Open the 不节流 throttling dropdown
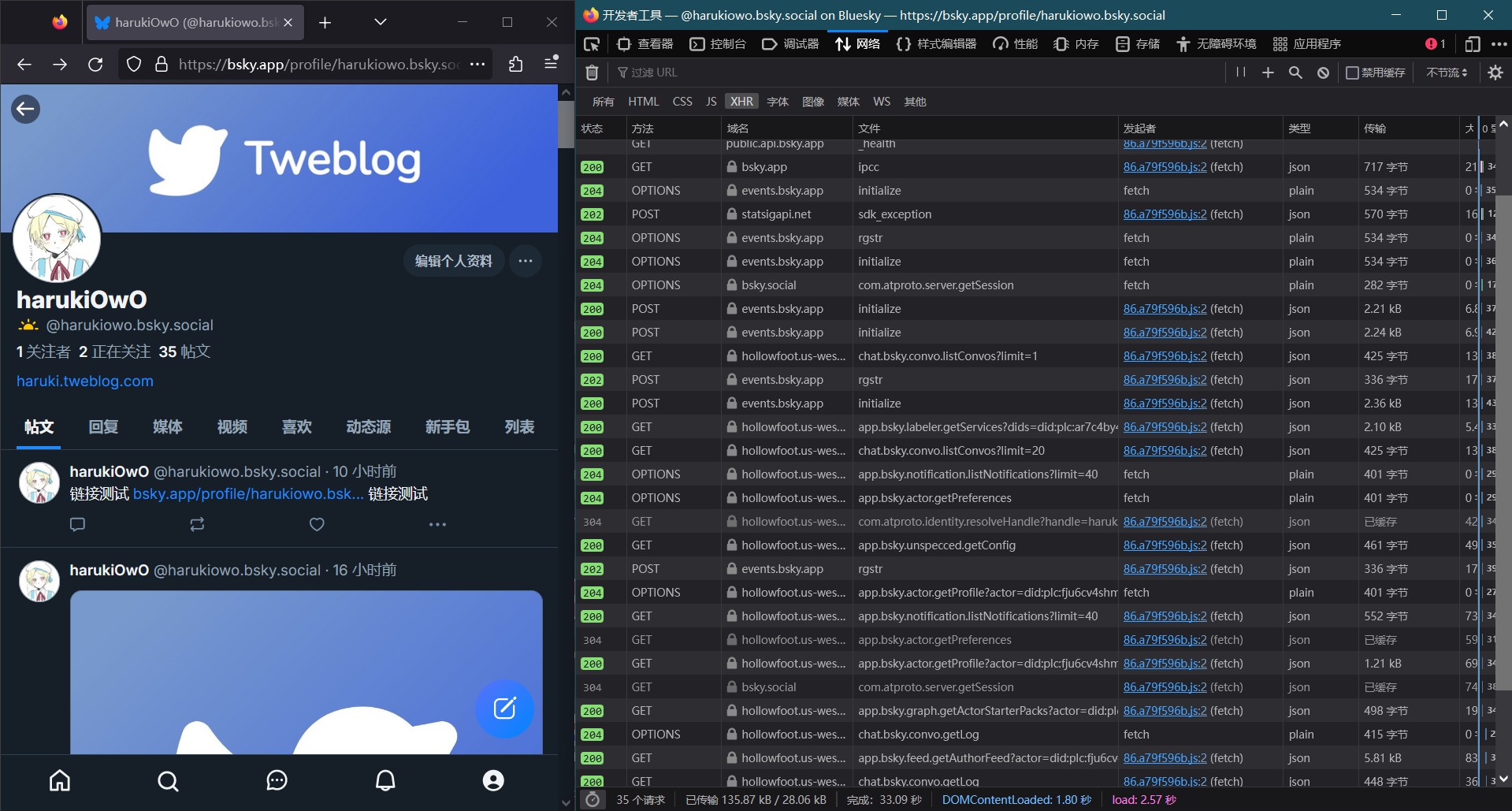The height and width of the screenshot is (811, 1512). (x=1447, y=73)
